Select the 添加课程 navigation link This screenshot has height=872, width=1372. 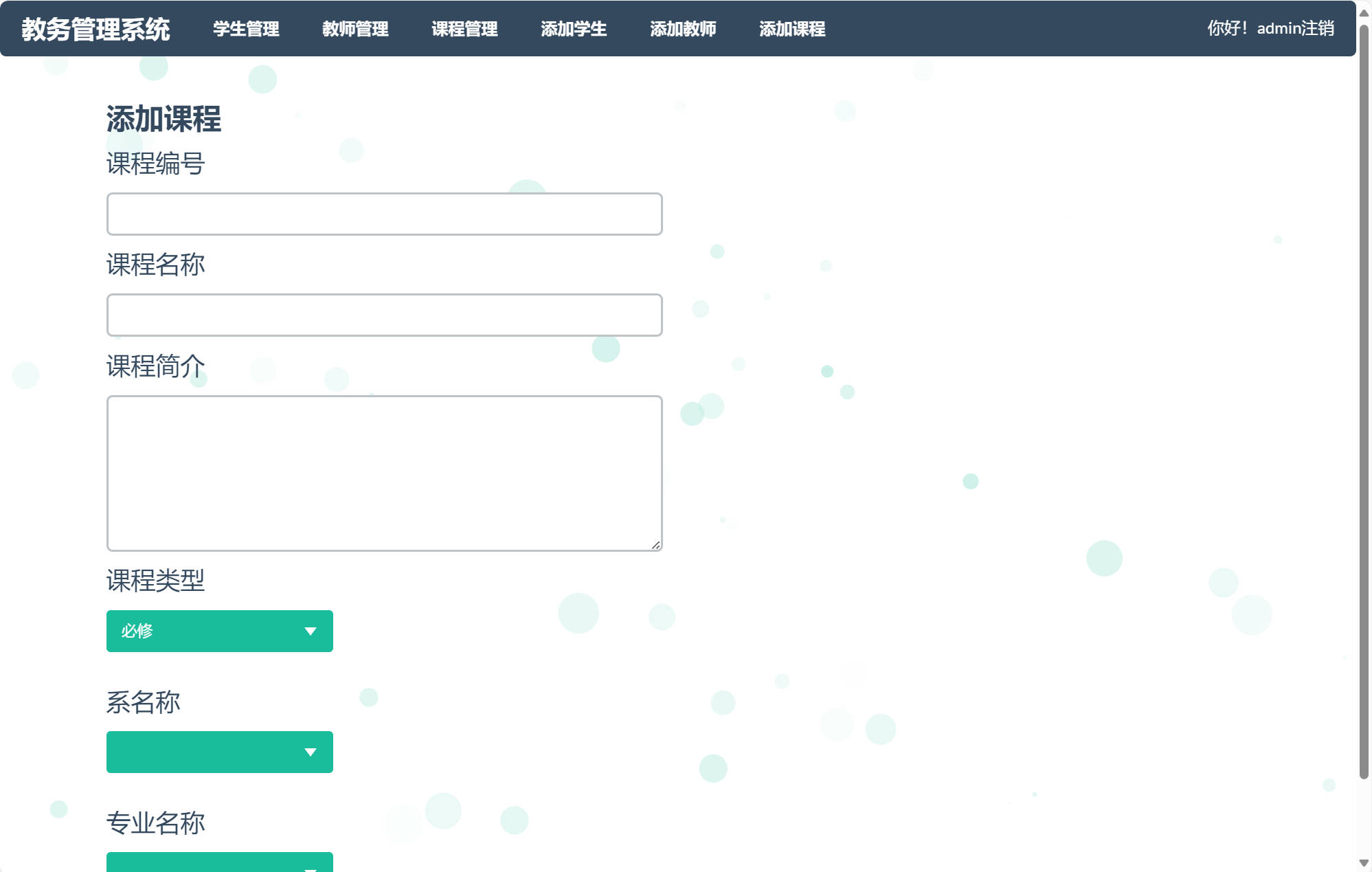(x=792, y=29)
